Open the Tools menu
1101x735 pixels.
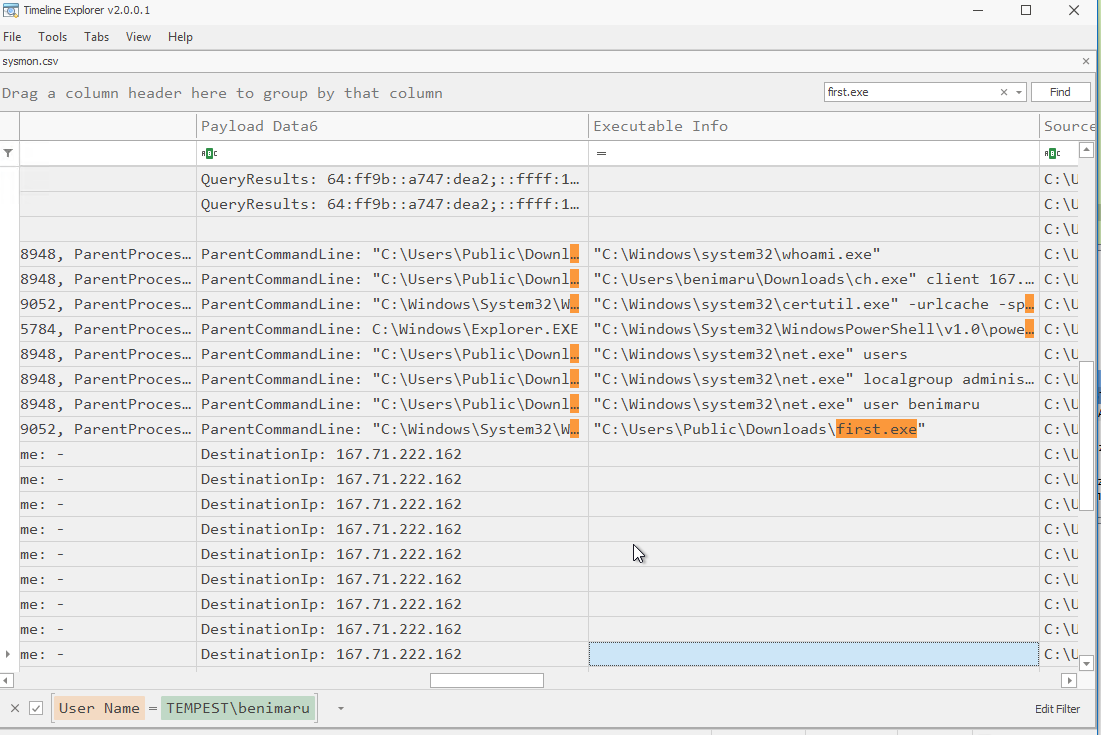(52, 37)
